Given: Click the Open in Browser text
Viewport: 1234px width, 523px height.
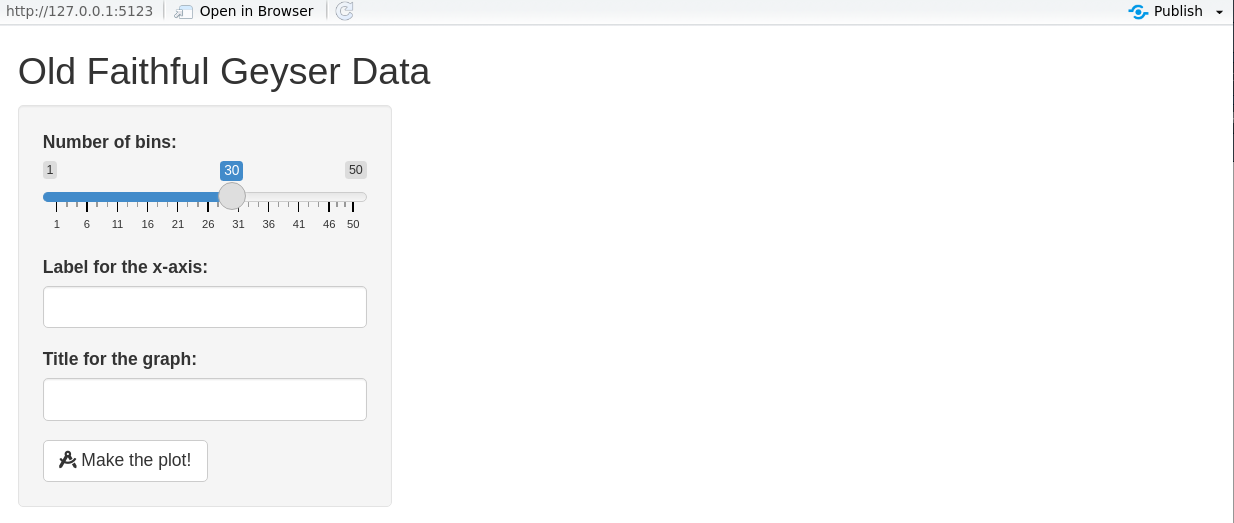Looking at the screenshot, I should pyautogui.click(x=256, y=12).
